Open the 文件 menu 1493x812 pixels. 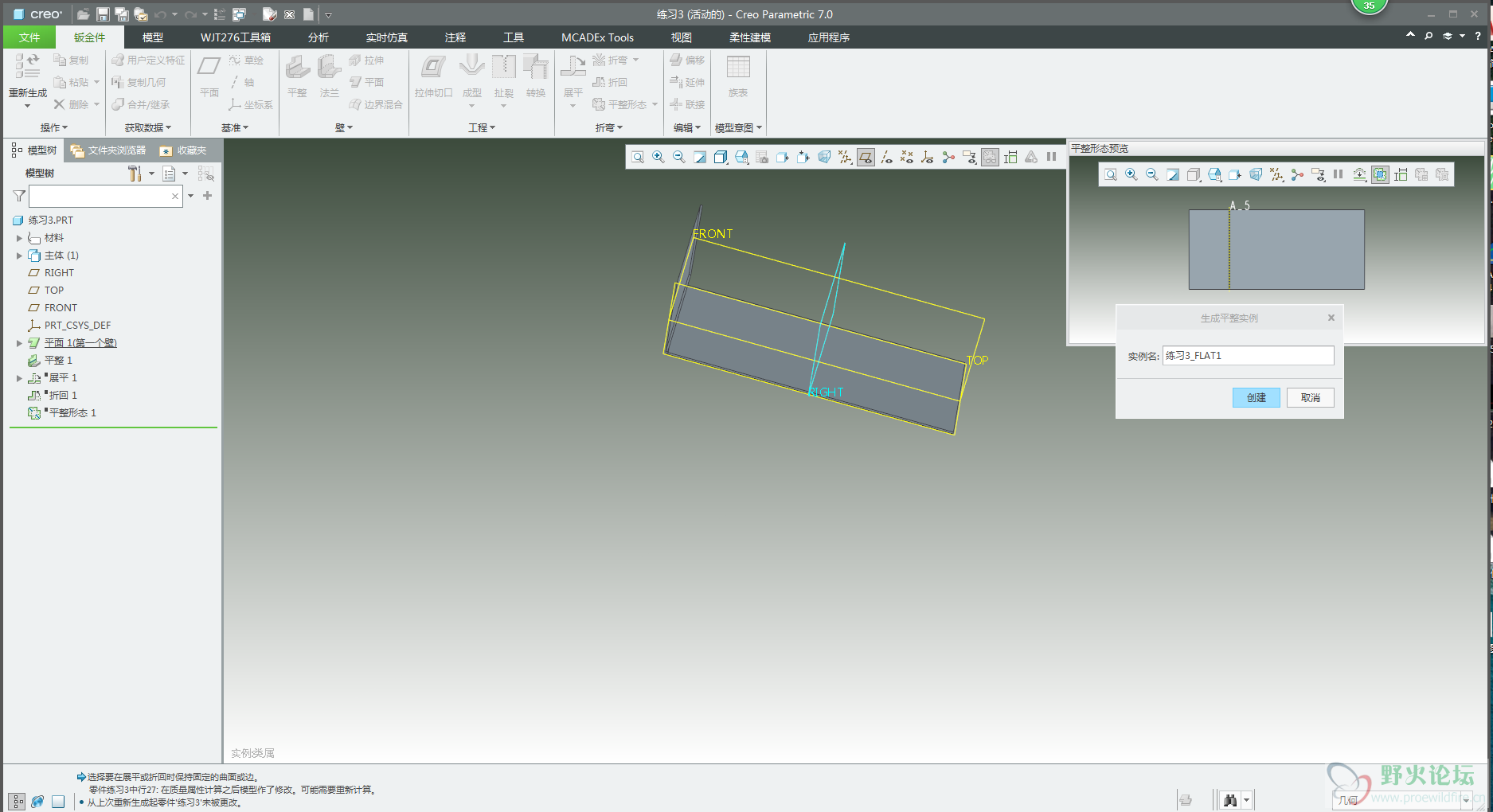click(29, 37)
